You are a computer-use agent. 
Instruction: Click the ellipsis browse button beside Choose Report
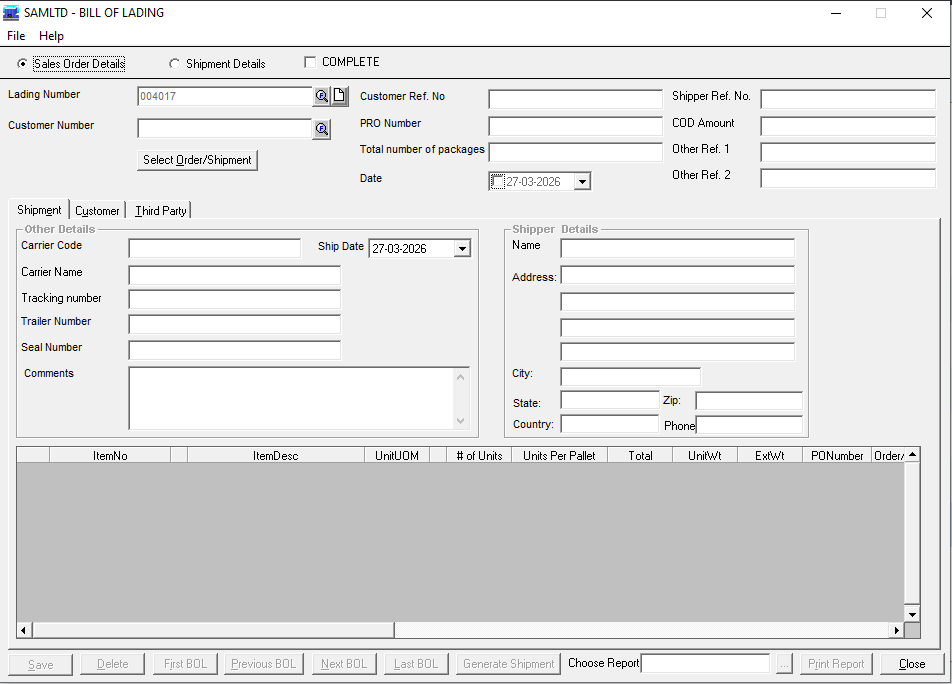coord(784,664)
